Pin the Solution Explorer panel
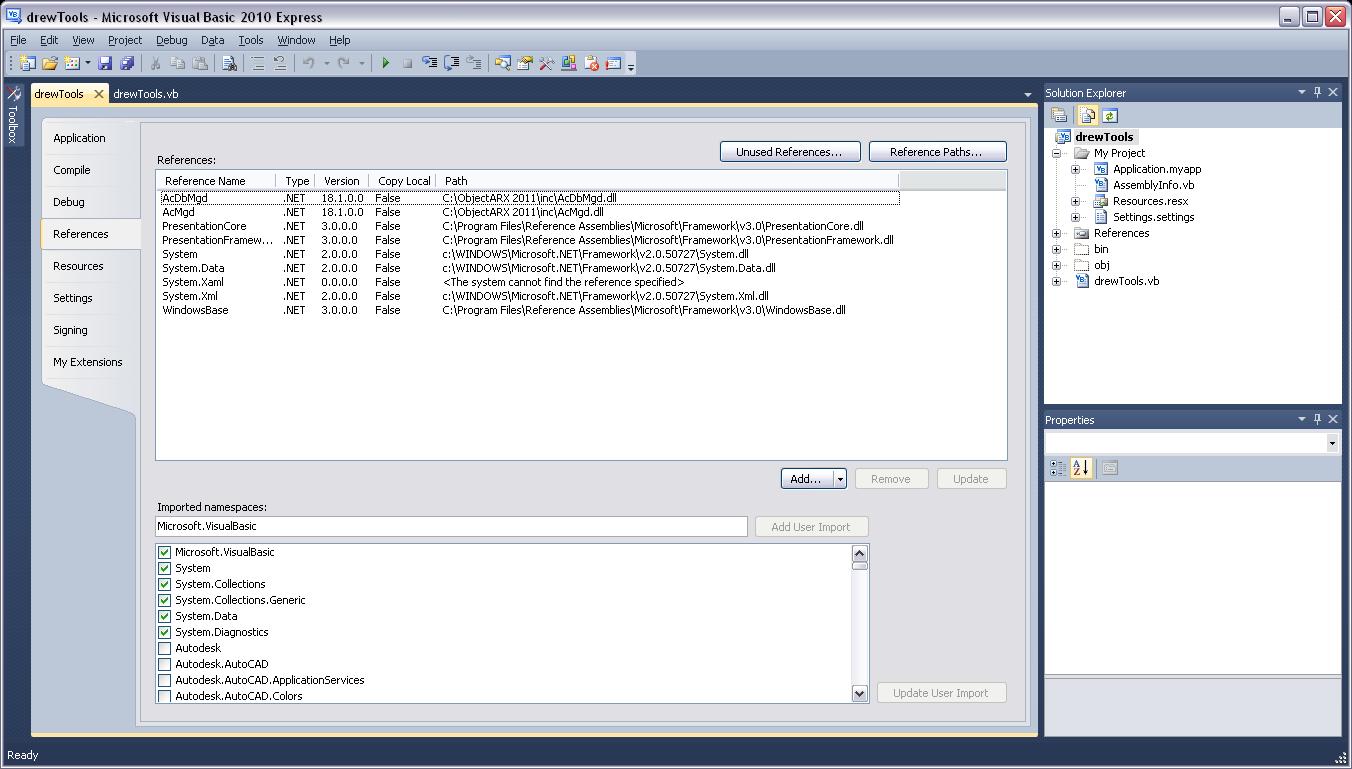The width and height of the screenshot is (1352, 769). pyautogui.click(x=1317, y=92)
